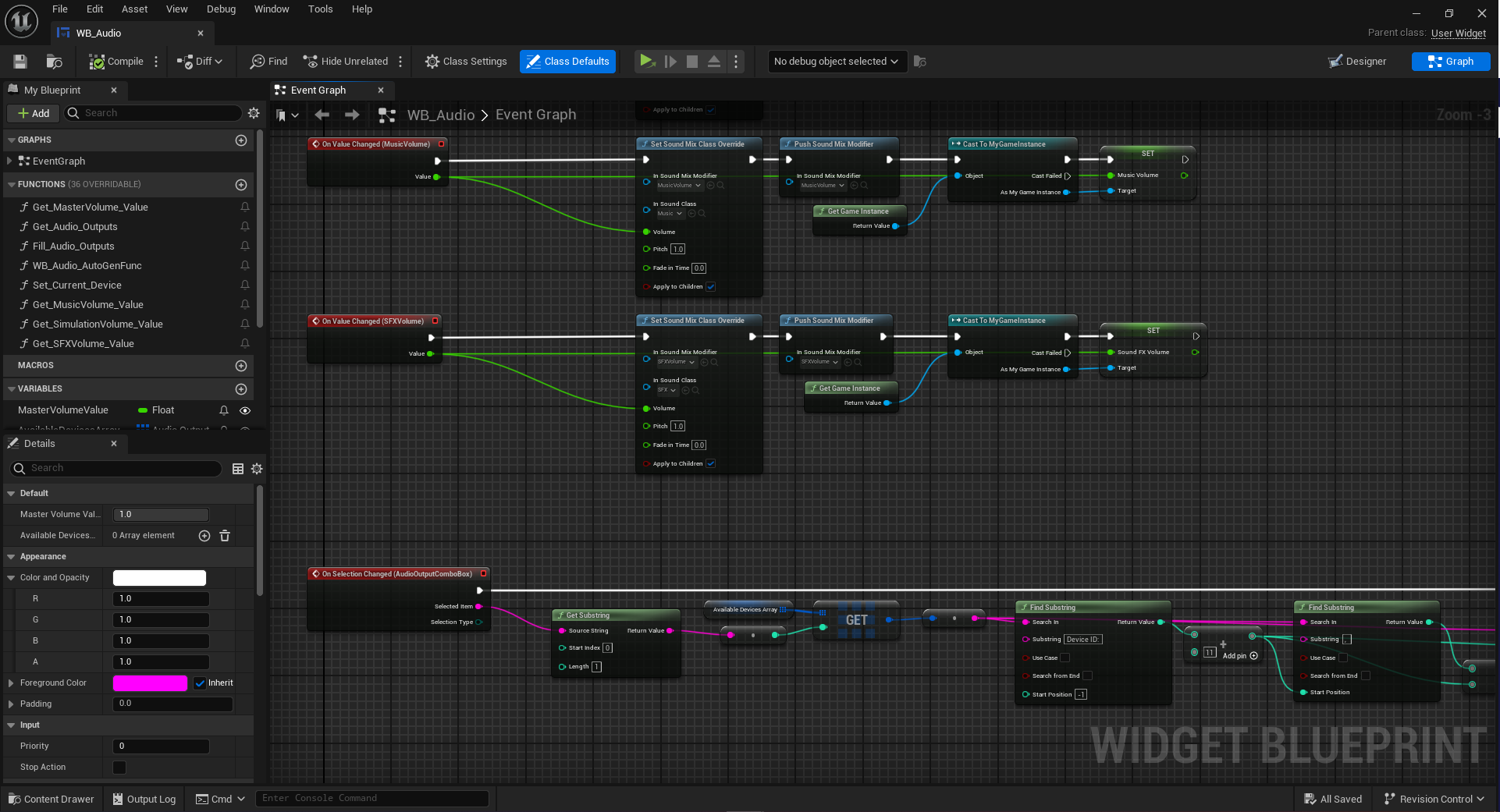The image size is (1500, 812).
Task: Open Class Settings
Action: (465, 61)
